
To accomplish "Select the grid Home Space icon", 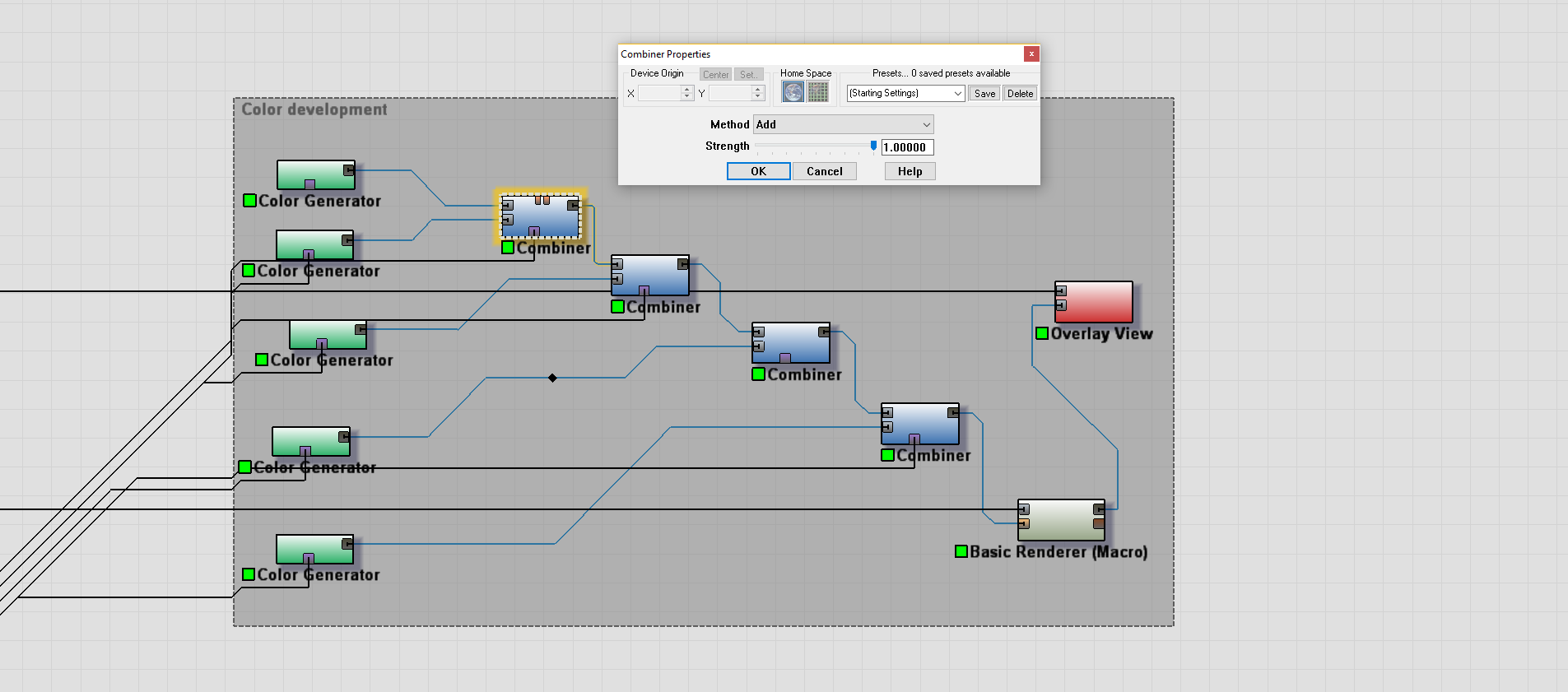I will pyautogui.click(x=817, y=92).
